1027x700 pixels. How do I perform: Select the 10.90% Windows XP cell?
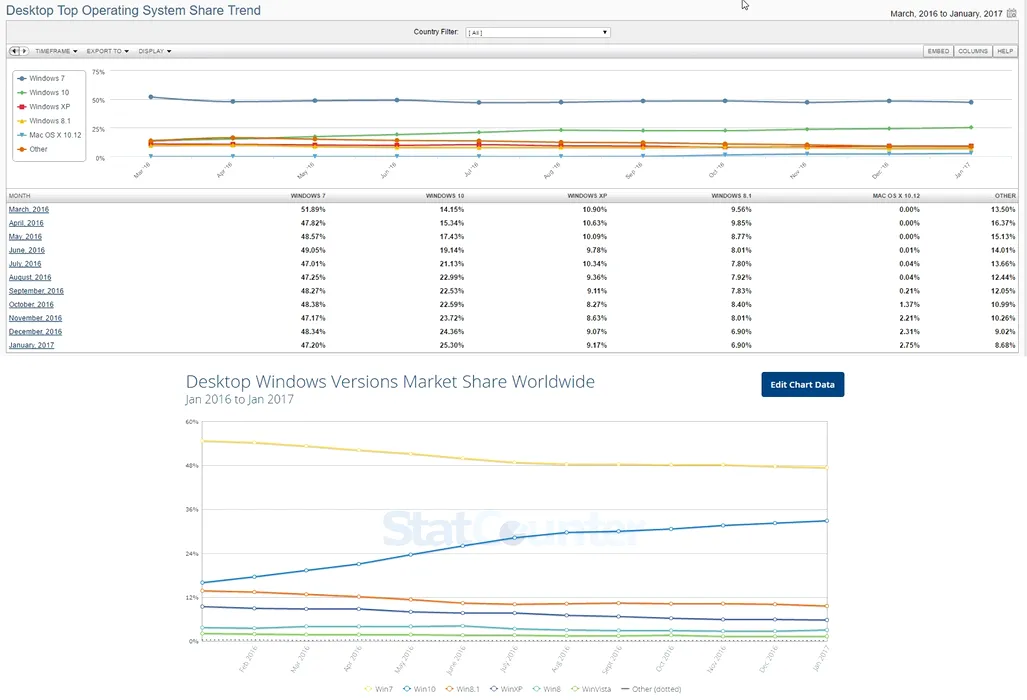tap(595, 210)
